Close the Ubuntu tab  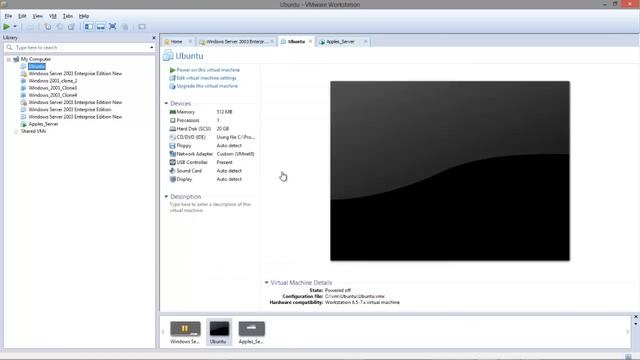[310, 42]
